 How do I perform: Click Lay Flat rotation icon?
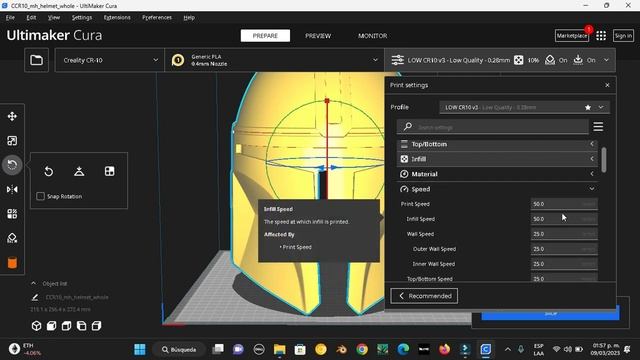click(x=79, y=171)
